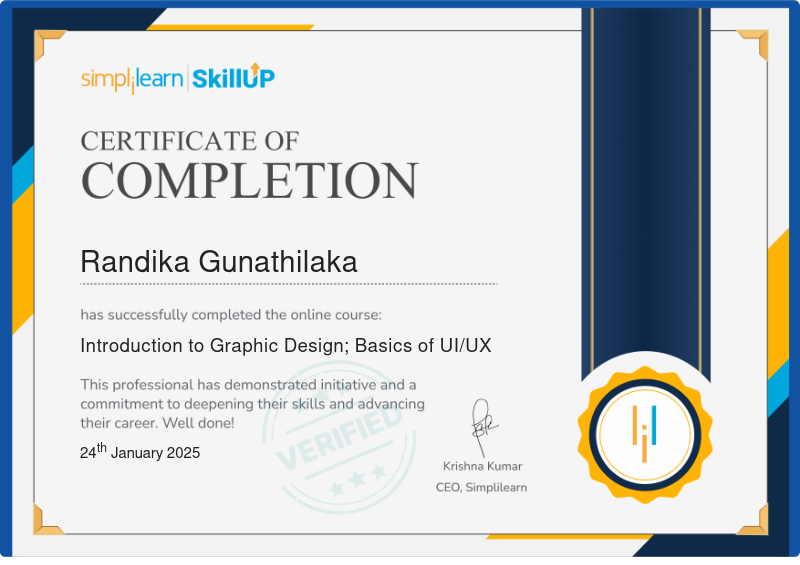Click the bottom-left gold corner ornament
This screenshot has height=565, width=800.
48,520
